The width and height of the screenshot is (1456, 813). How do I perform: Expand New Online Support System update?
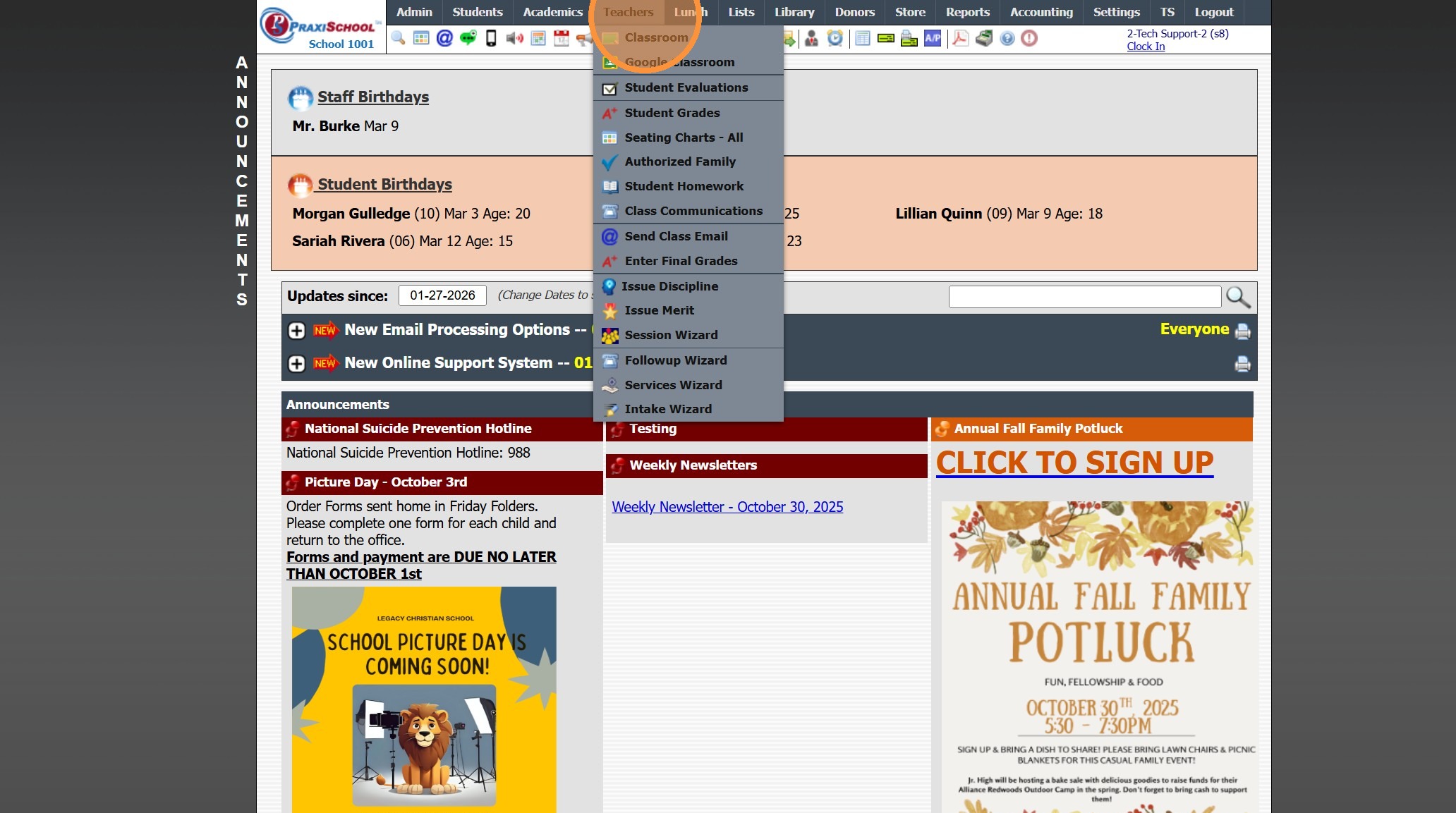pyautogui.click(x=297, y=364)
